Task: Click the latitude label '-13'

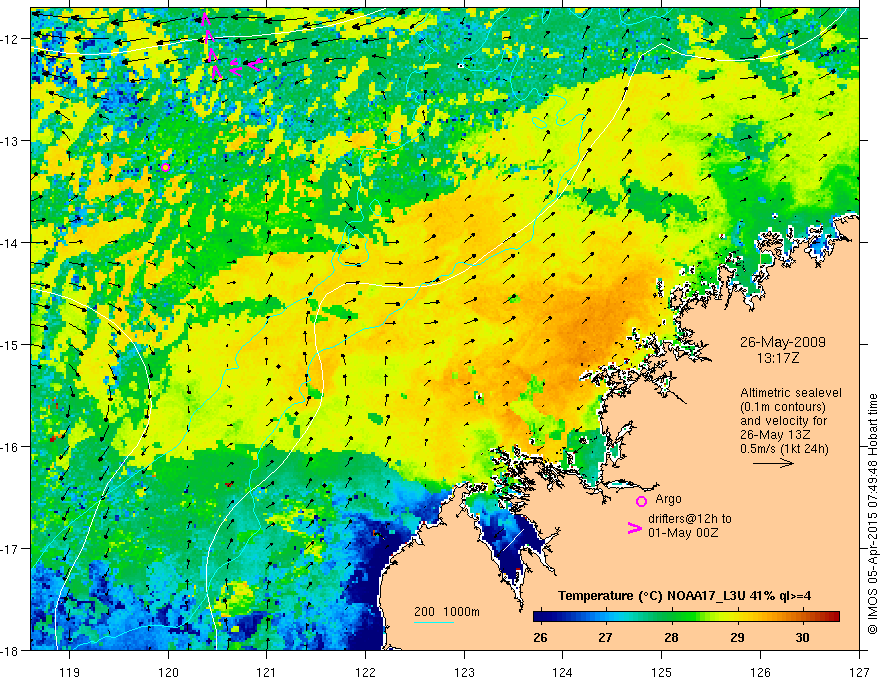Action: pos(10,140)
